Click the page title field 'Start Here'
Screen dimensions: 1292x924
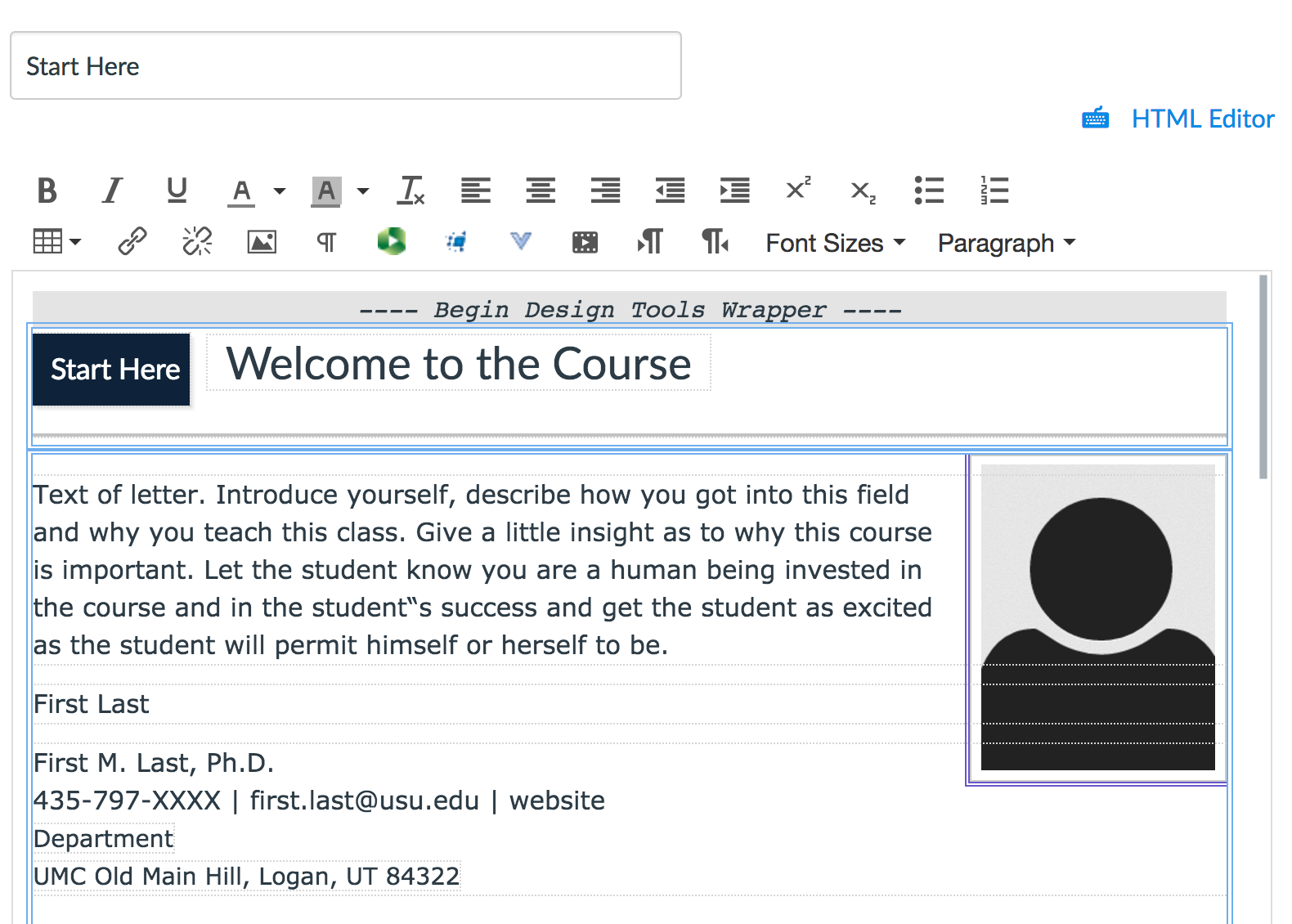point(346,66)
